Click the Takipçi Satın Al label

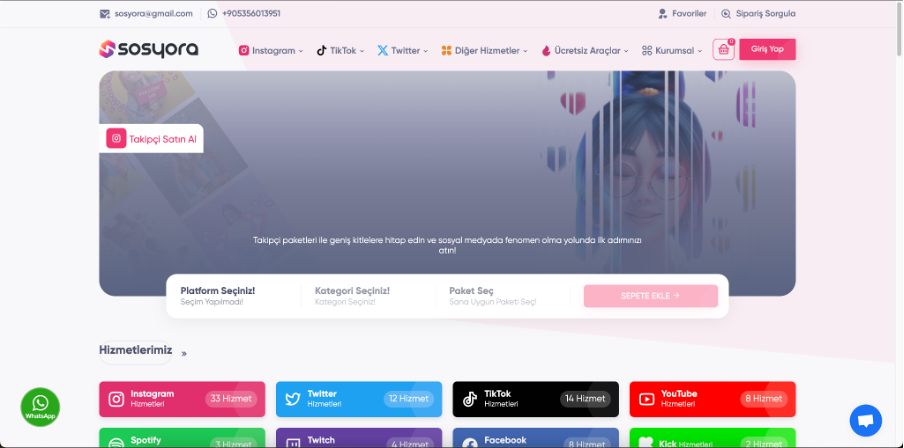163,139
